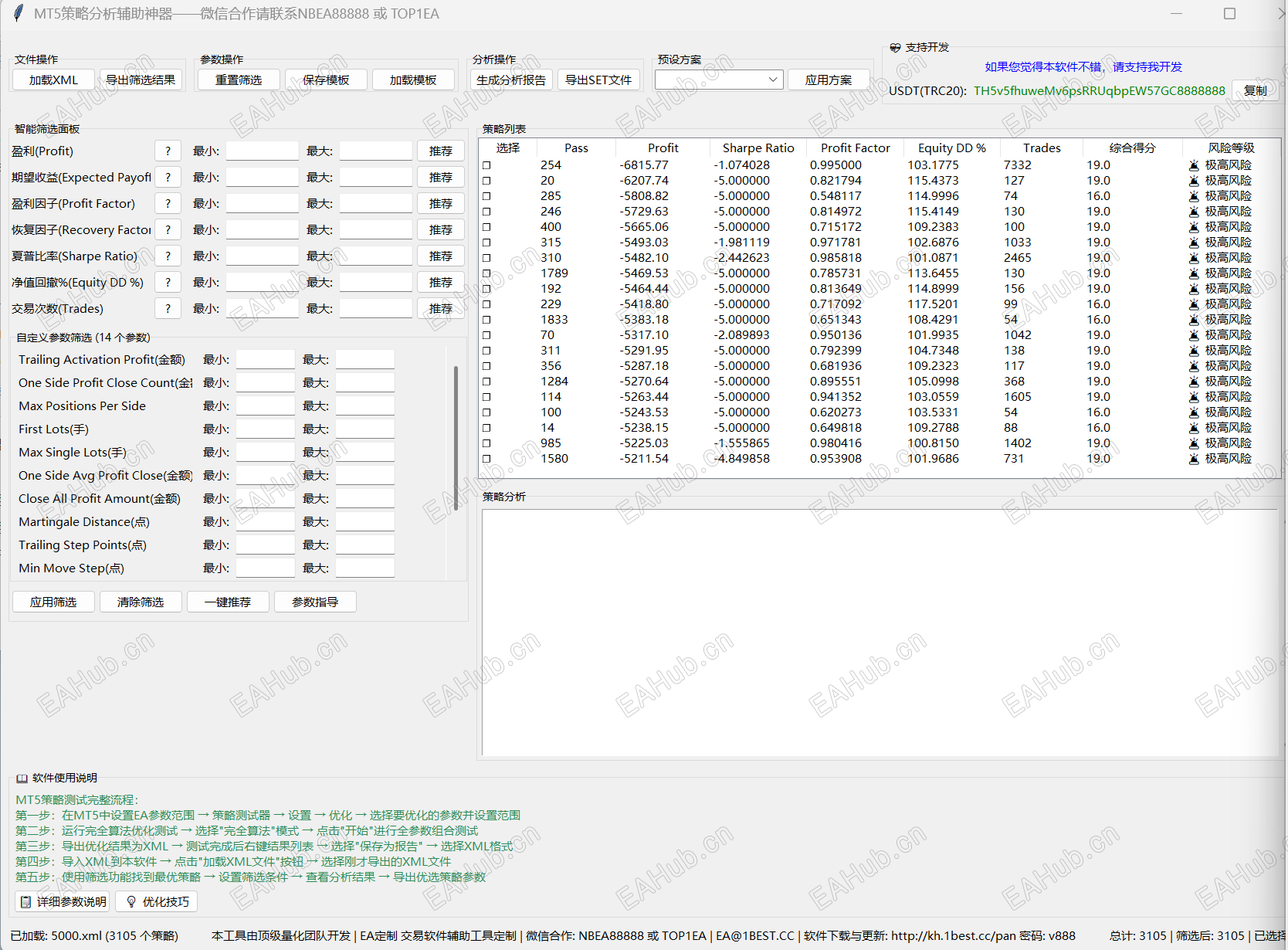Click the Sharpe Ratio column header
The image size is (1288, 950).
pos(758,148)
